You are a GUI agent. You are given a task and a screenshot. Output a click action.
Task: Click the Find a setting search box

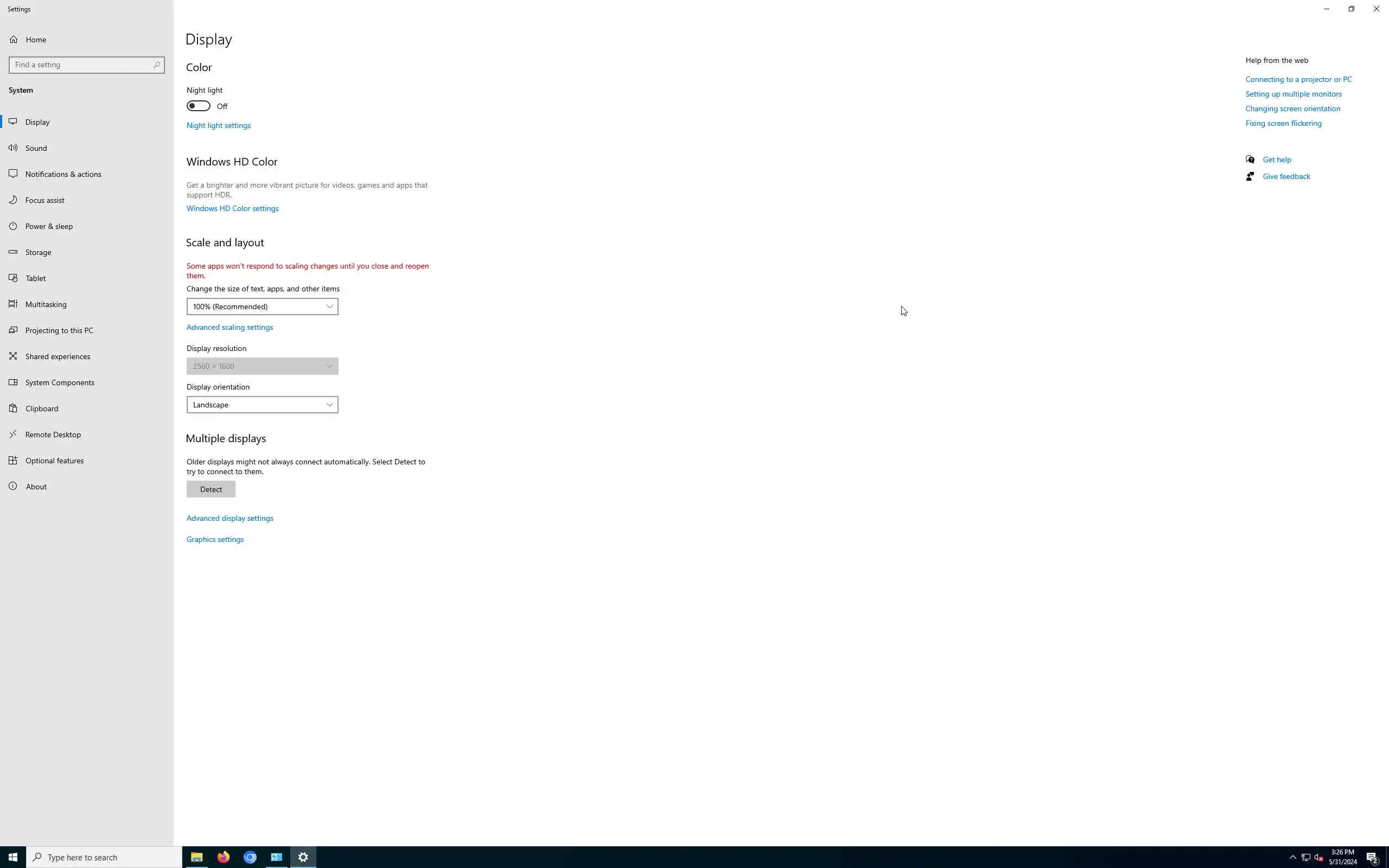[x=80, y=65]
